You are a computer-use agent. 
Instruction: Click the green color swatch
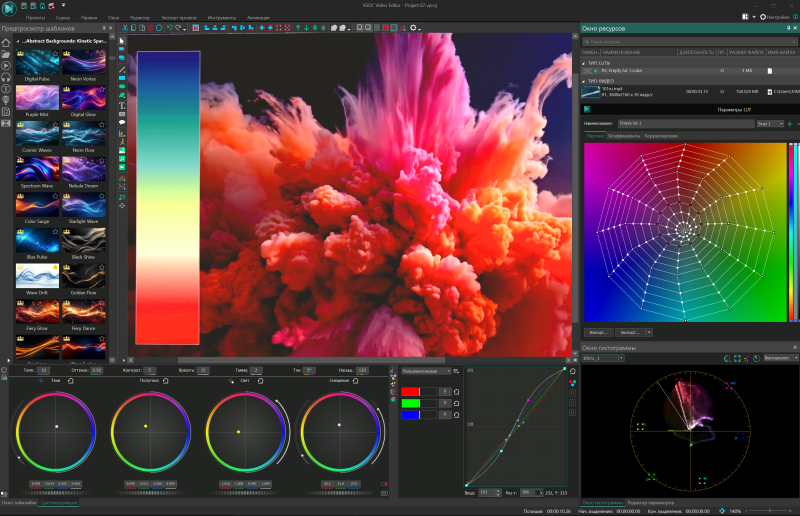pyautogui.click(x=410, y=403)
